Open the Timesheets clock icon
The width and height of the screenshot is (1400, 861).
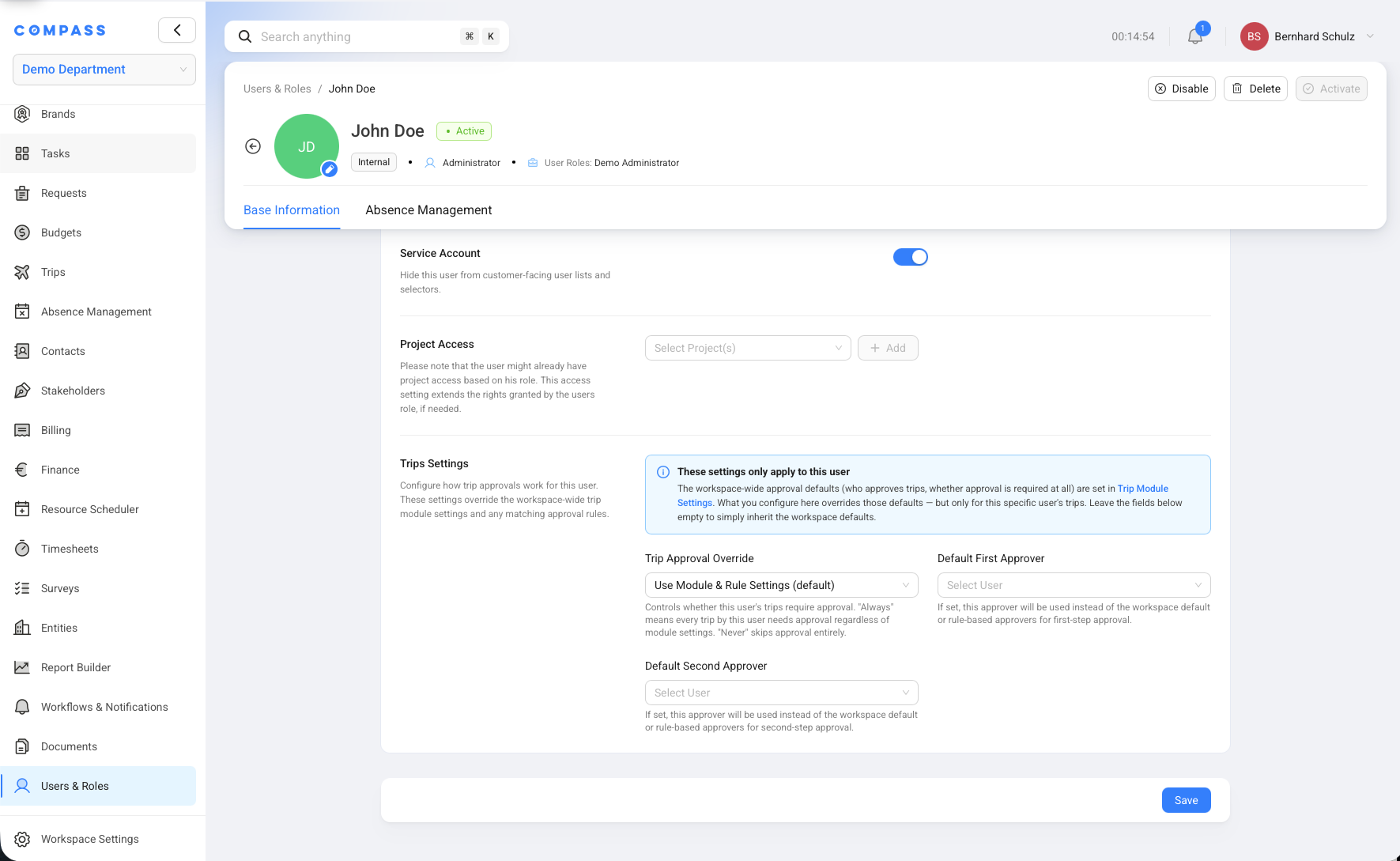click(22, 549)
